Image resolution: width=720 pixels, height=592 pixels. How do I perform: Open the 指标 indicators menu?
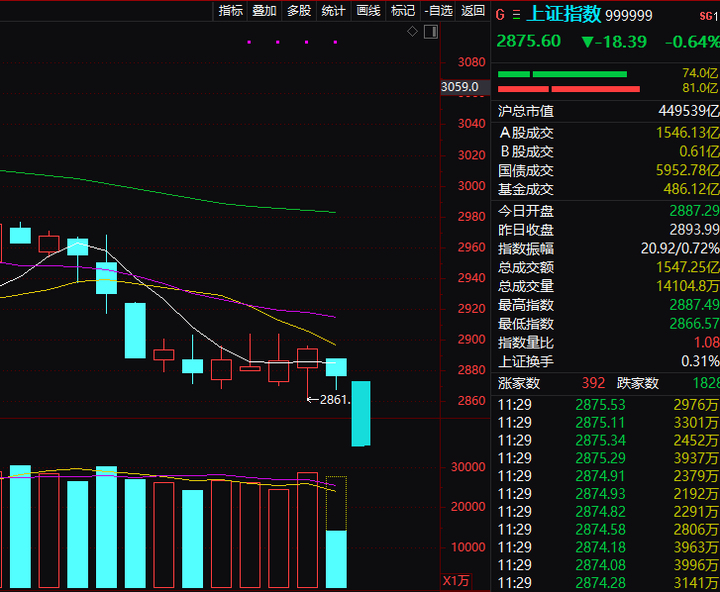(x=231, y=11)
